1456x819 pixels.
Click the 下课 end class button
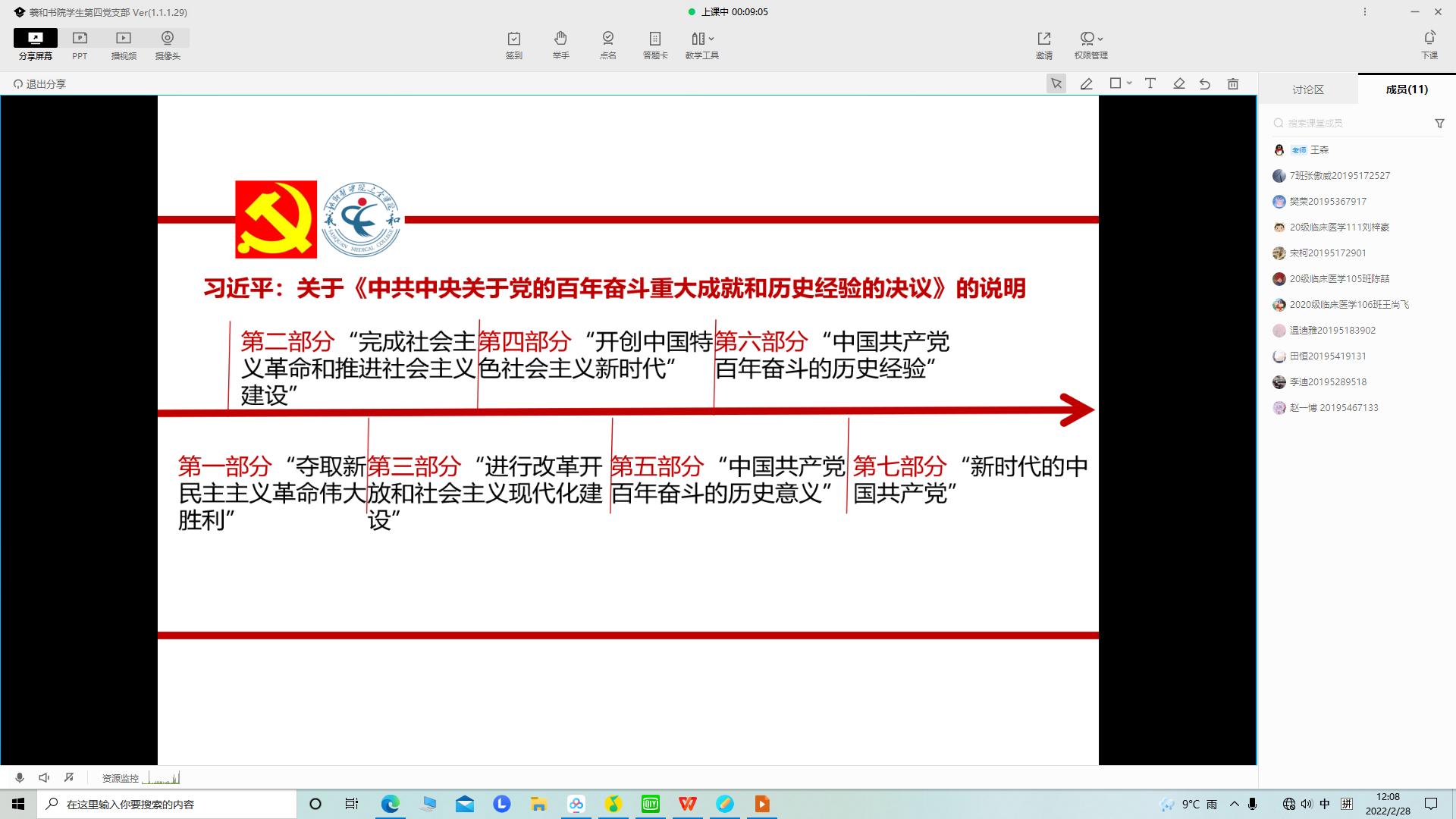pyautogui.click(x=1429, y=45)
